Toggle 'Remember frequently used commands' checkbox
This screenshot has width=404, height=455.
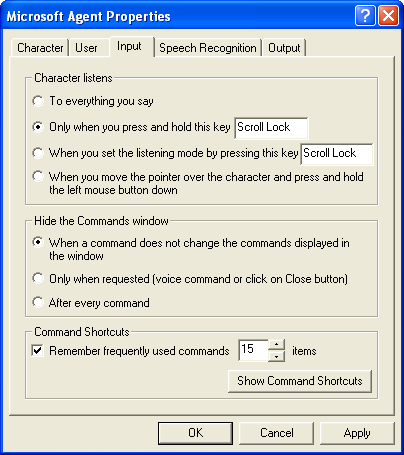coord(38,351)
